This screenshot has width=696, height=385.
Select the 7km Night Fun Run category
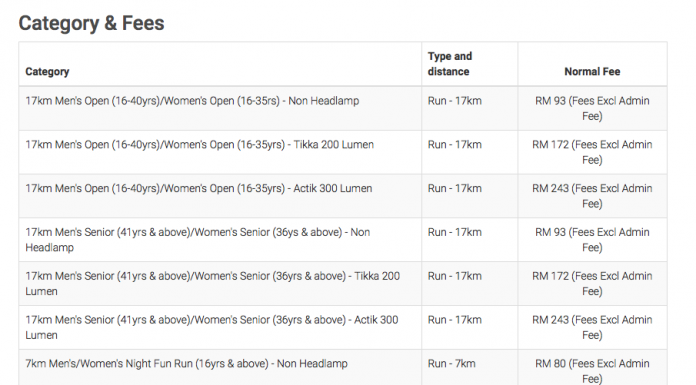[186, 364]
